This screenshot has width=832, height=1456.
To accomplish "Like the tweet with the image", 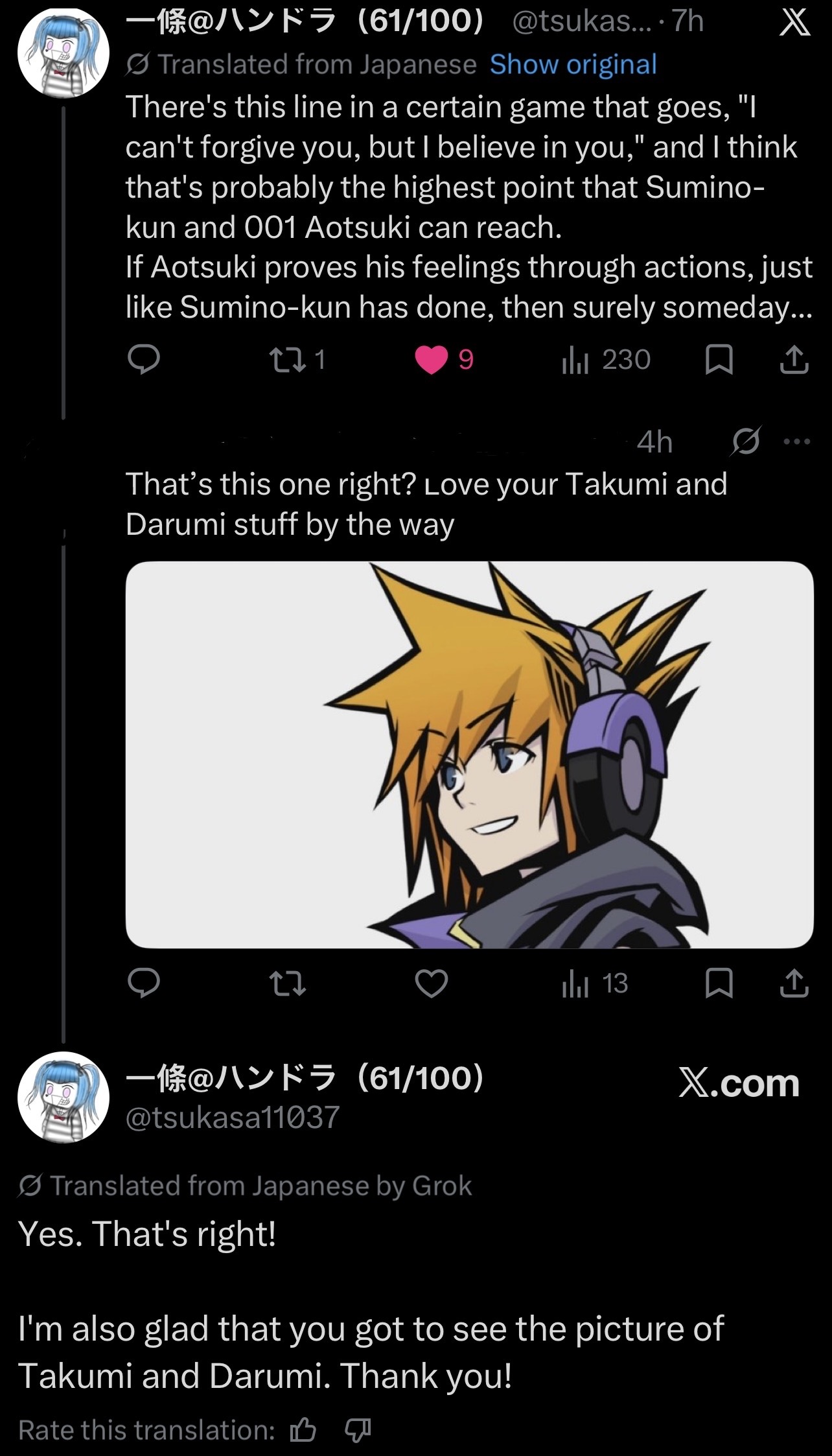I will (x=432, y=983).
